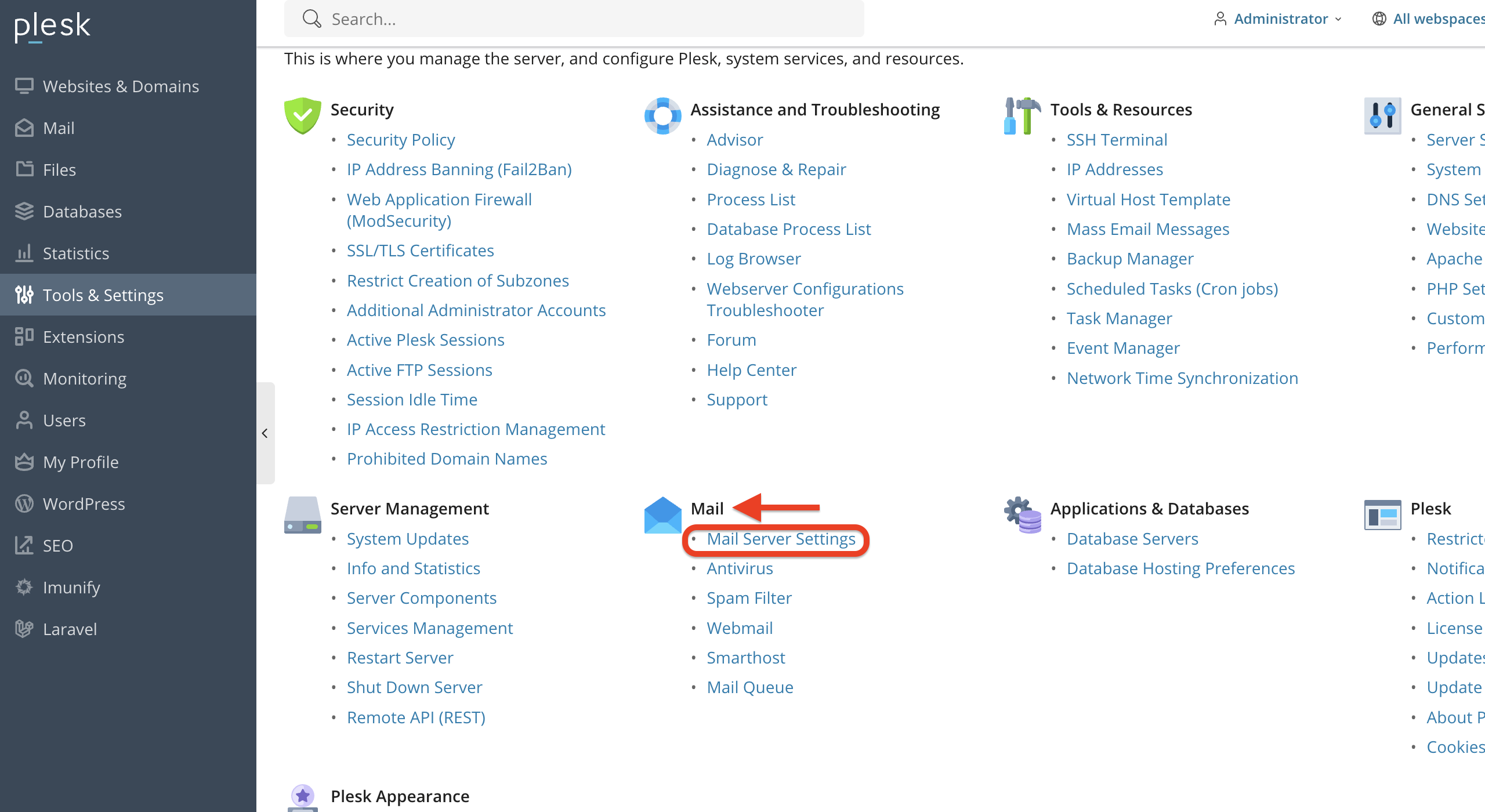Click the Mail envelope icon in sidebar
This screenshot has height=812, width=1485.
[x=24, y=128]
